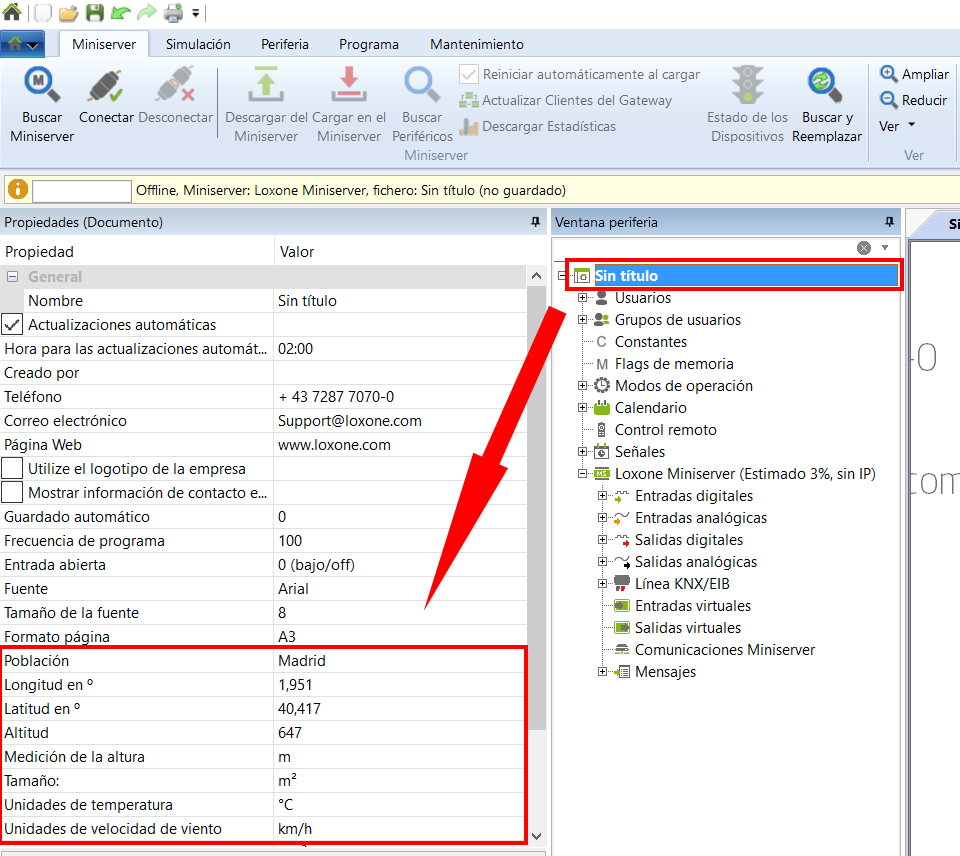Click Buscar Periféricos magnifier icon
This screenshot has width=960, height=856.
tap(421, 87)
